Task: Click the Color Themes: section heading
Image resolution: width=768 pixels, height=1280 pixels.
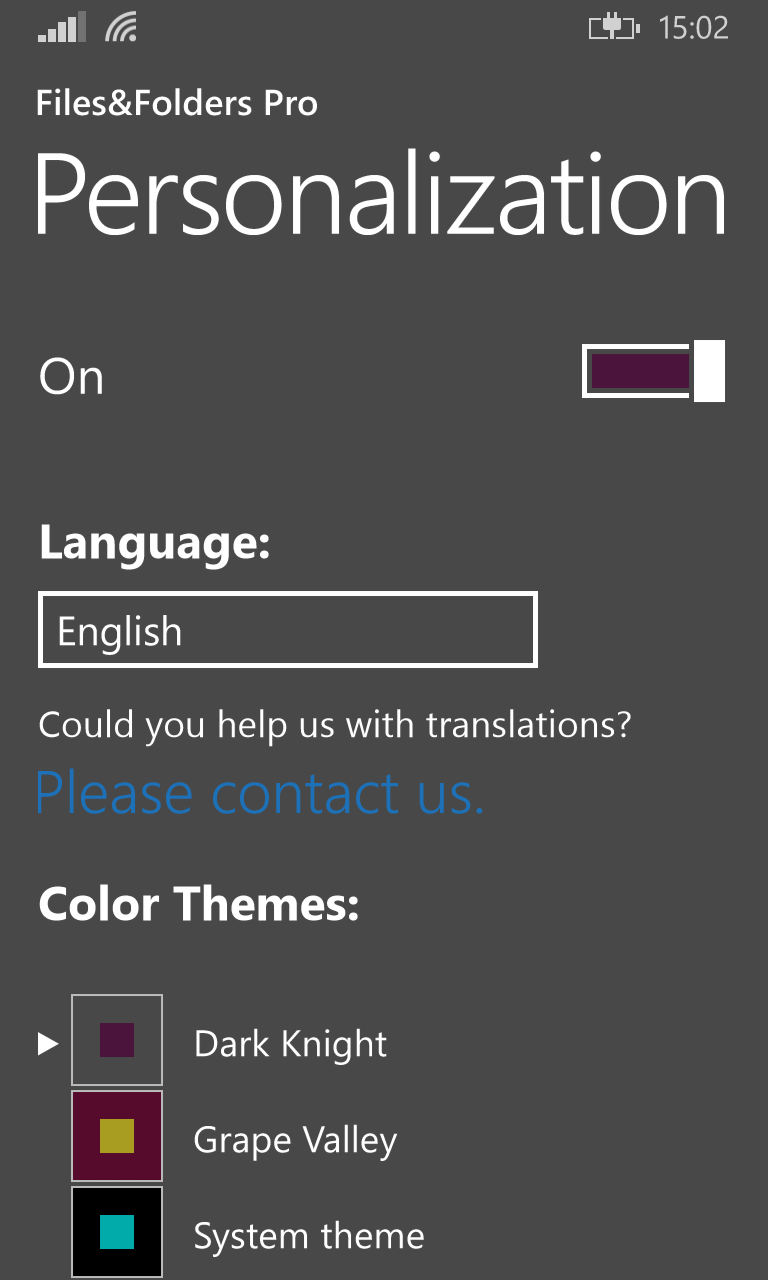Action: tap(198, 904)
